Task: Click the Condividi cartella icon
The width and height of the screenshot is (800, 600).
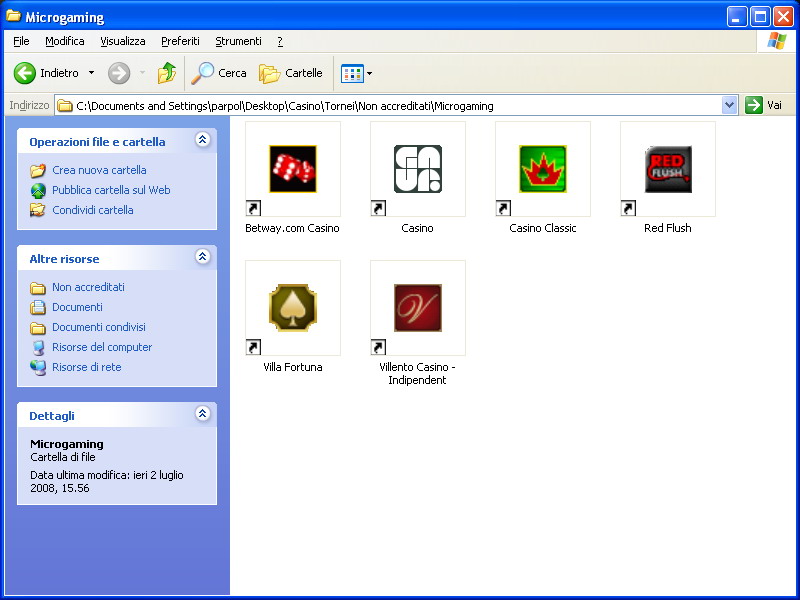Action: tap(37, 210)
